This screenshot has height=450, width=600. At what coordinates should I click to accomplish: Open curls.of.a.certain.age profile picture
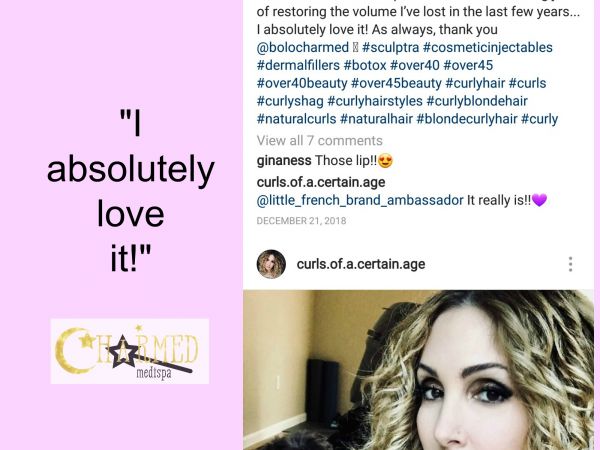271,264
